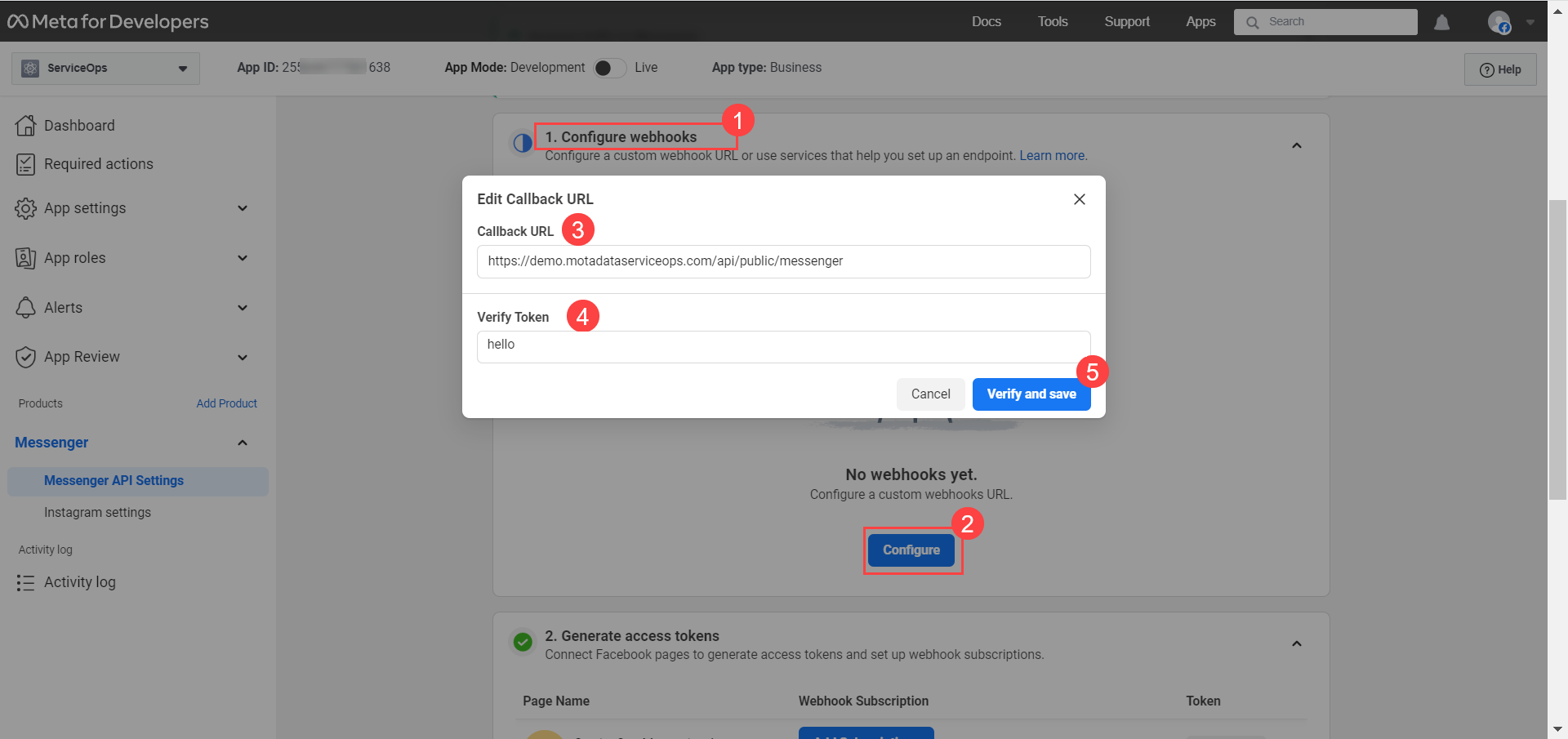Expand the App settings section
Image resolution: width=1568 pixels, height=739 pixels.
point(243,208)
